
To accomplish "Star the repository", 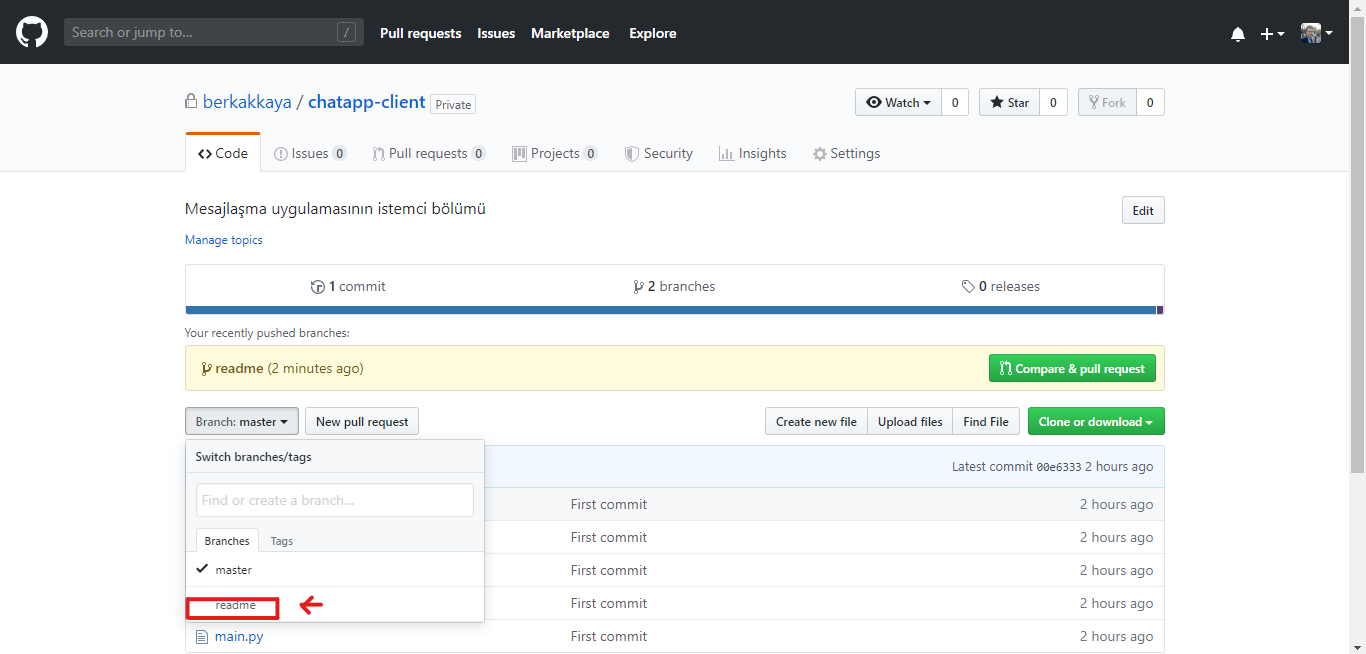I will point(1009,102).
